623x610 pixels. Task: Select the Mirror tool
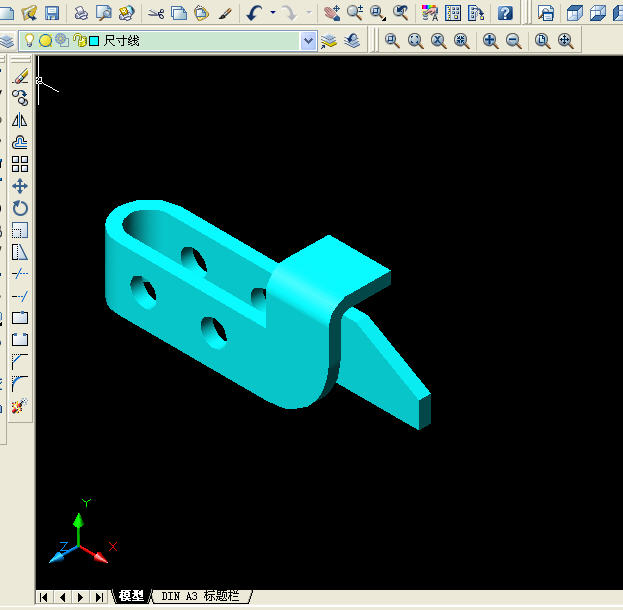click(x=20, y=120)
